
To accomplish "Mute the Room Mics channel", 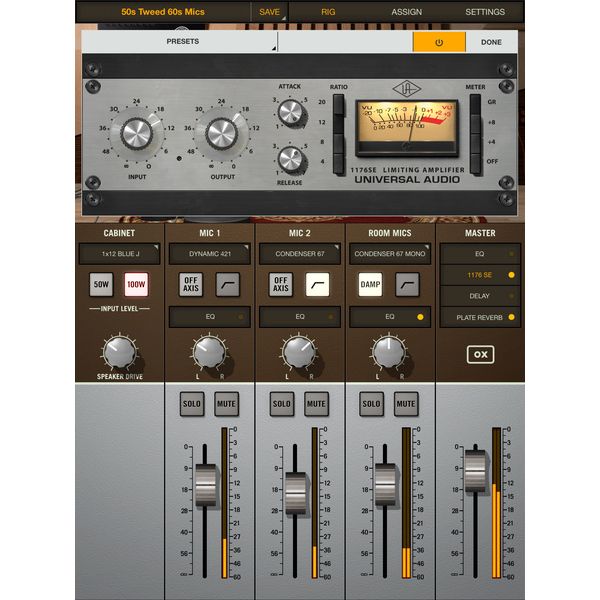I will [406, 404].
